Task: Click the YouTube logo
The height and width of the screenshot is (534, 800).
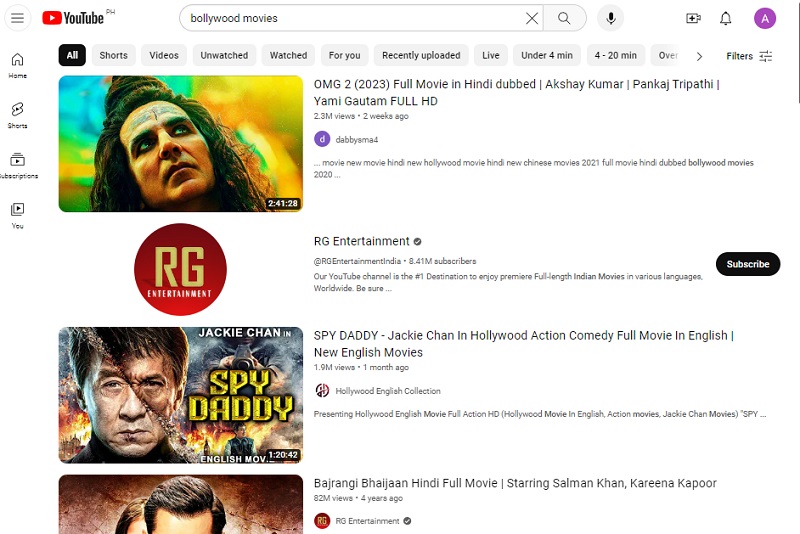Action: pos(73,18)
